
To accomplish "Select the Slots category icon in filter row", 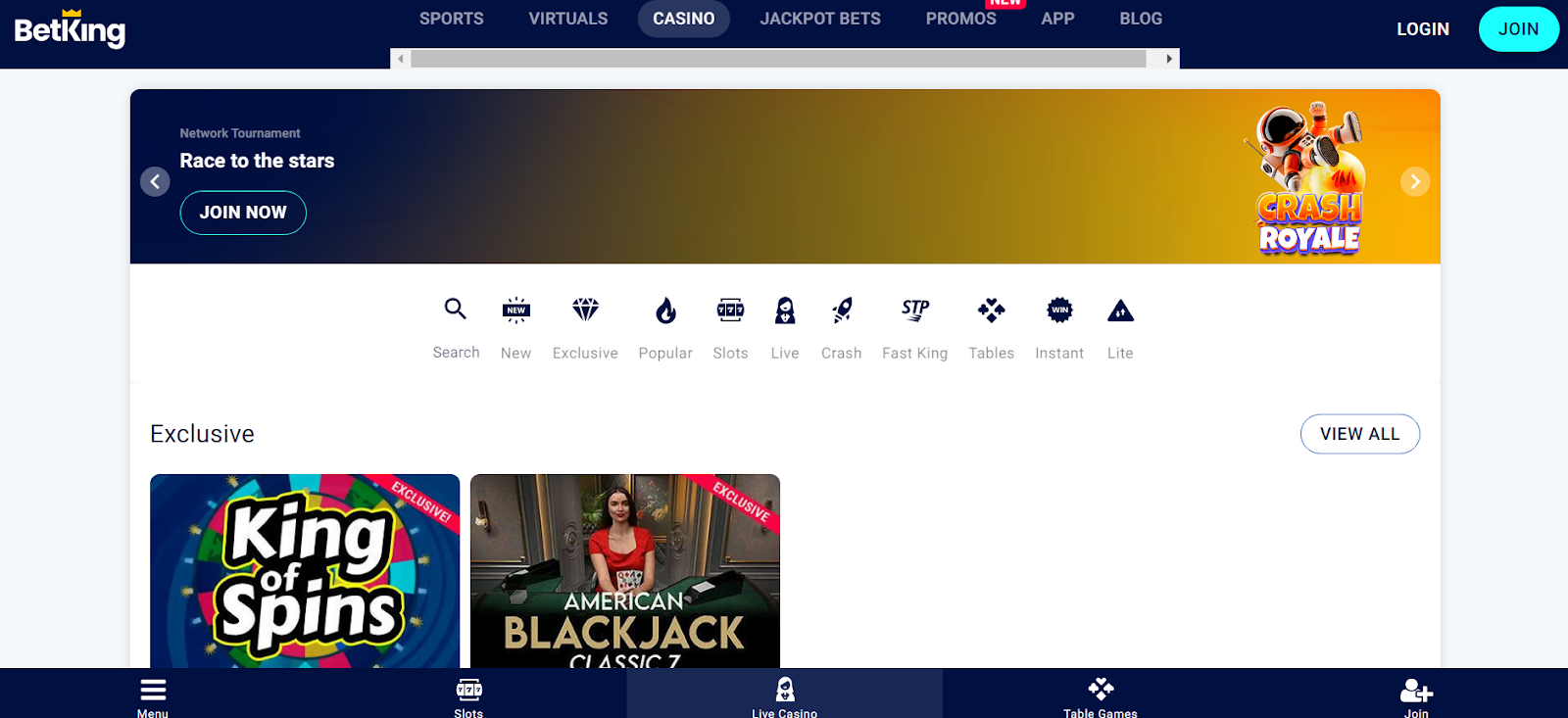I will [x=730, y=311].
